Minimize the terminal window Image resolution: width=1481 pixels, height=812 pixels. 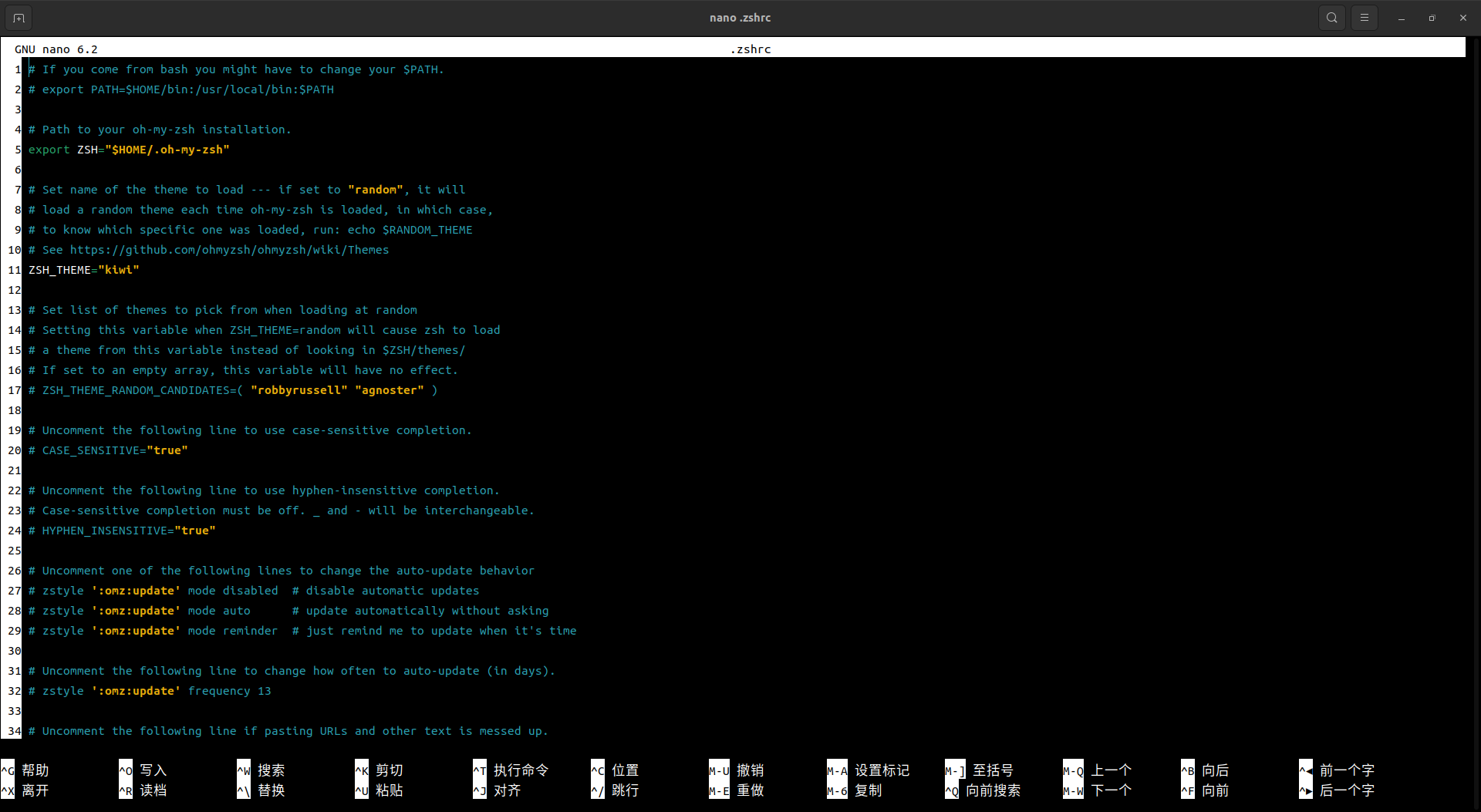(x=1402, y=18)
